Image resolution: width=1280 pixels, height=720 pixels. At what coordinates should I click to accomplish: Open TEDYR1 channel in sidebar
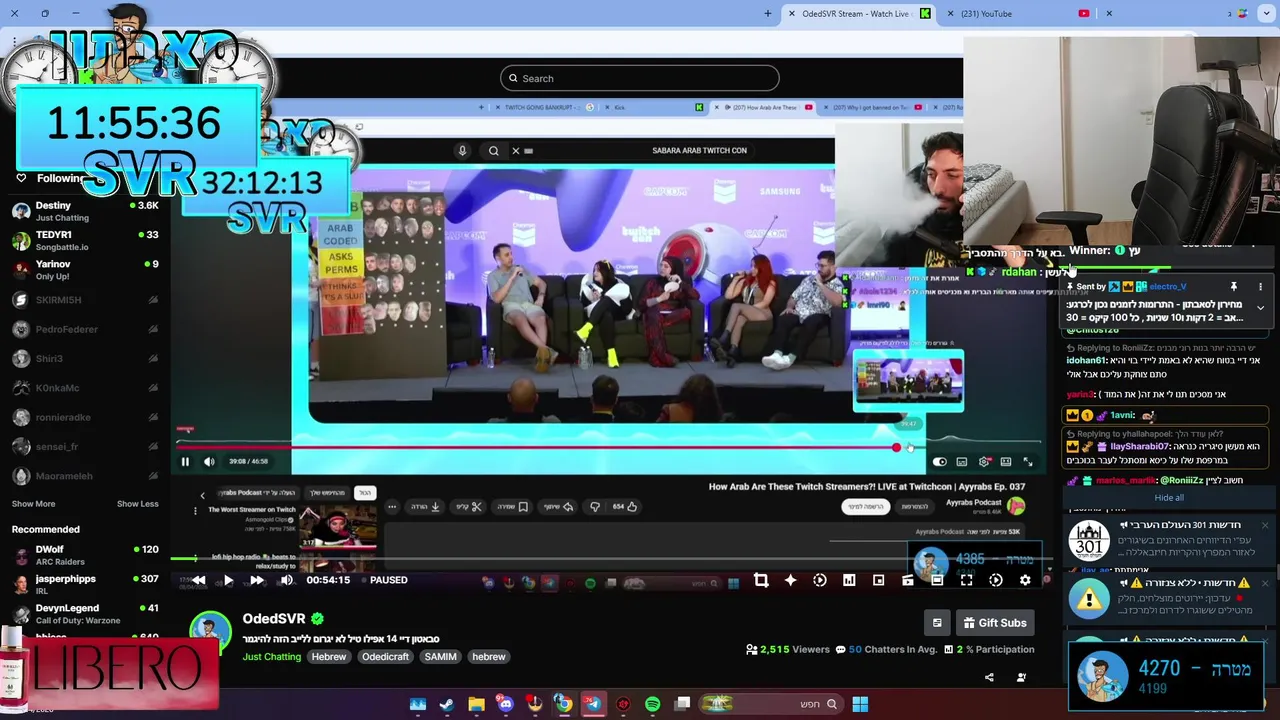click(x=85, y=240)
